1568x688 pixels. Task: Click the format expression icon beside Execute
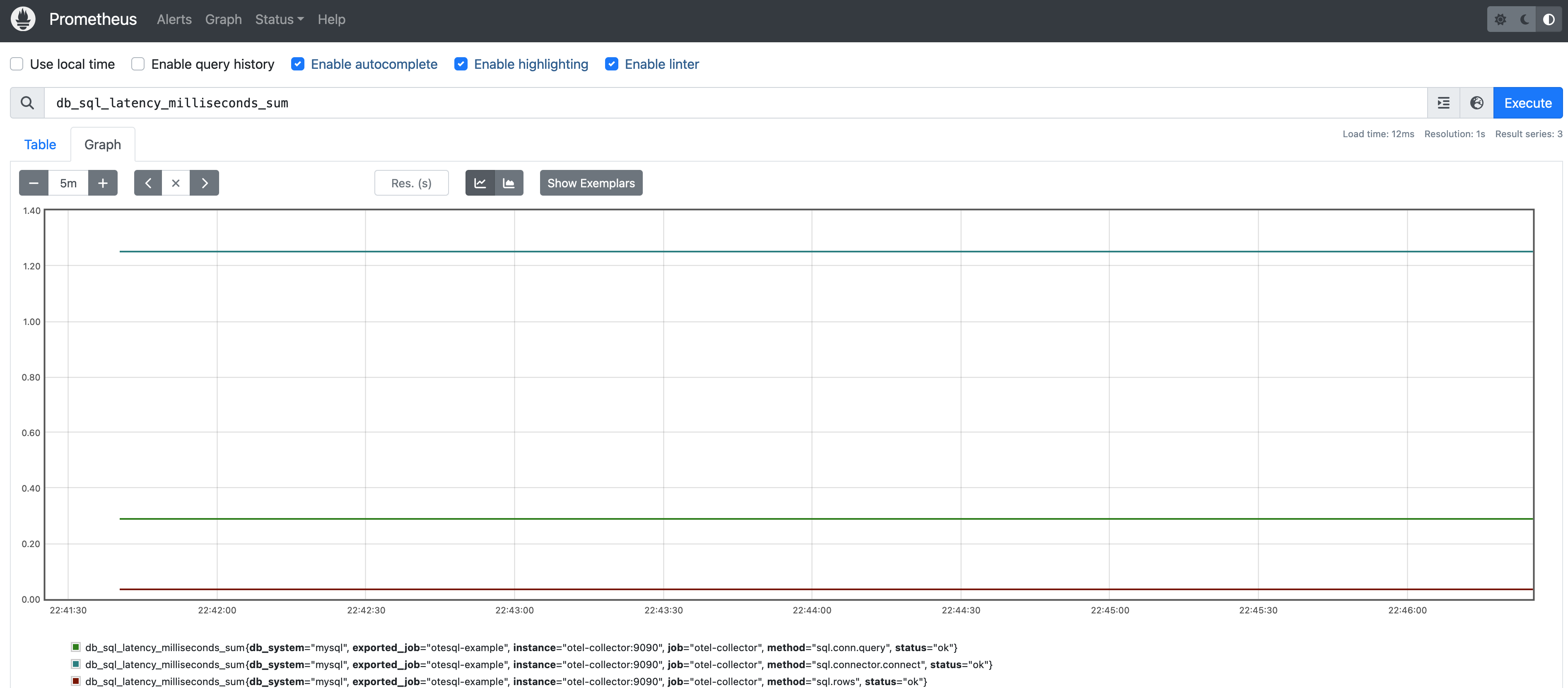pos(1444,102)
